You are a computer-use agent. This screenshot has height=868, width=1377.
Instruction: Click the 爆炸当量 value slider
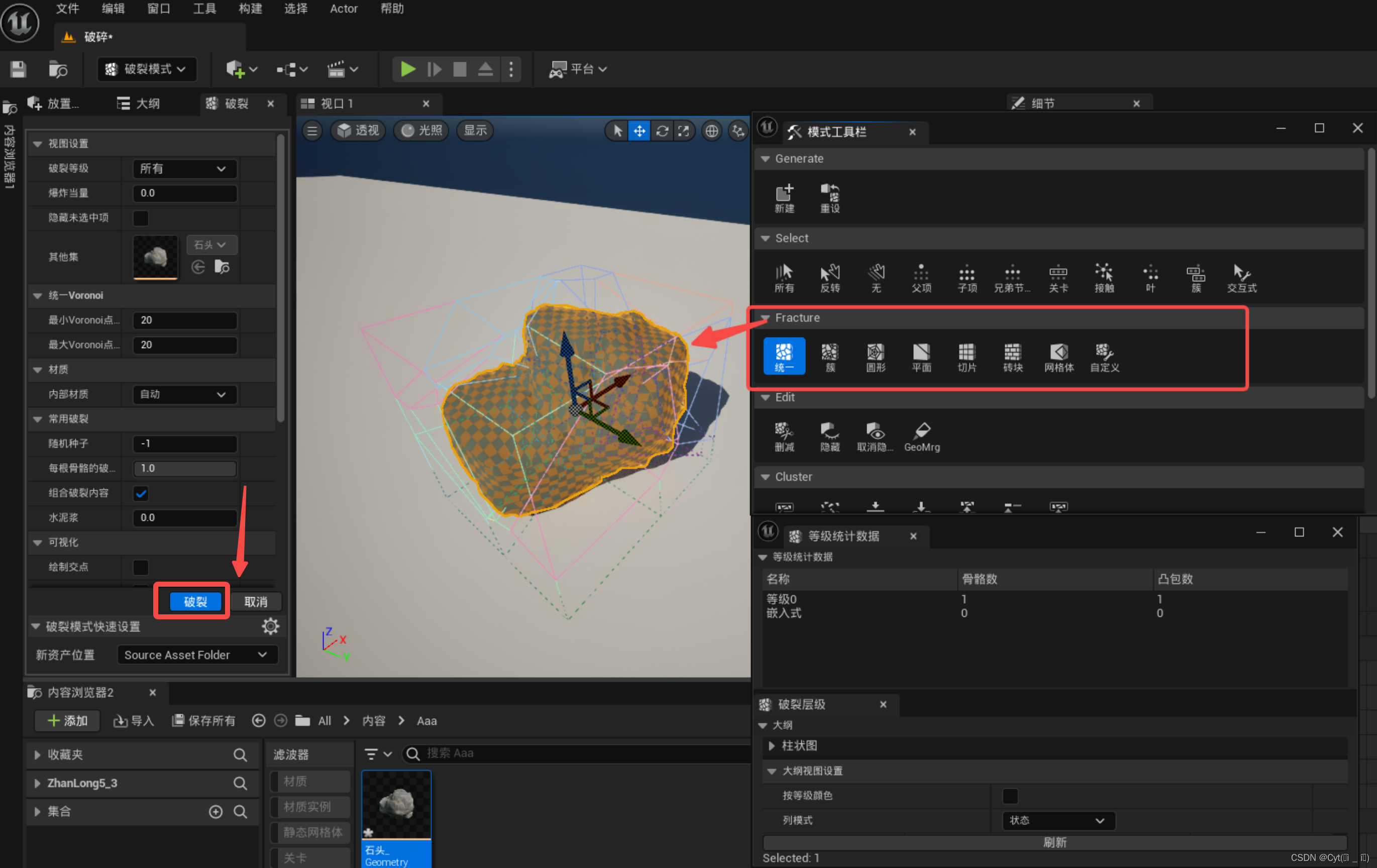pyautogui.click(x=184, y=193)
